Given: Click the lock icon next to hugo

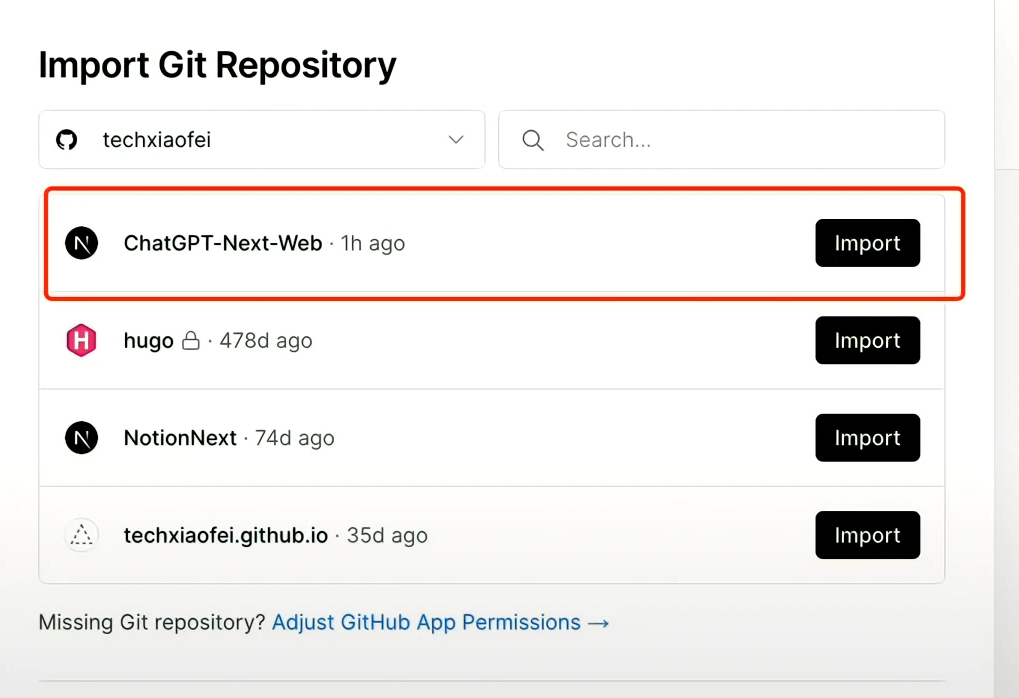Looking at the screenshot, I should pos(190,340).
